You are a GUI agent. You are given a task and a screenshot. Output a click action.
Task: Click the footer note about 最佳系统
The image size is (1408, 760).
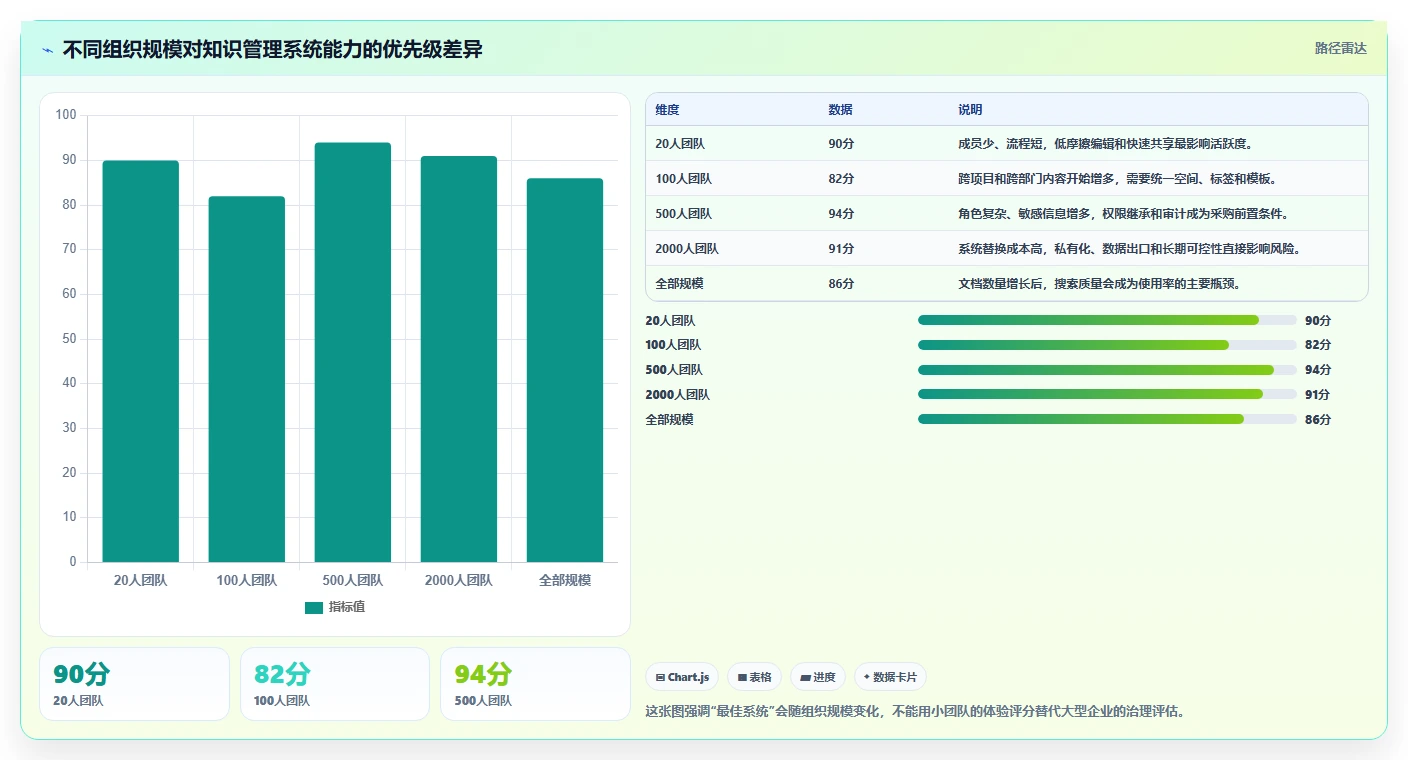point(916,712)
